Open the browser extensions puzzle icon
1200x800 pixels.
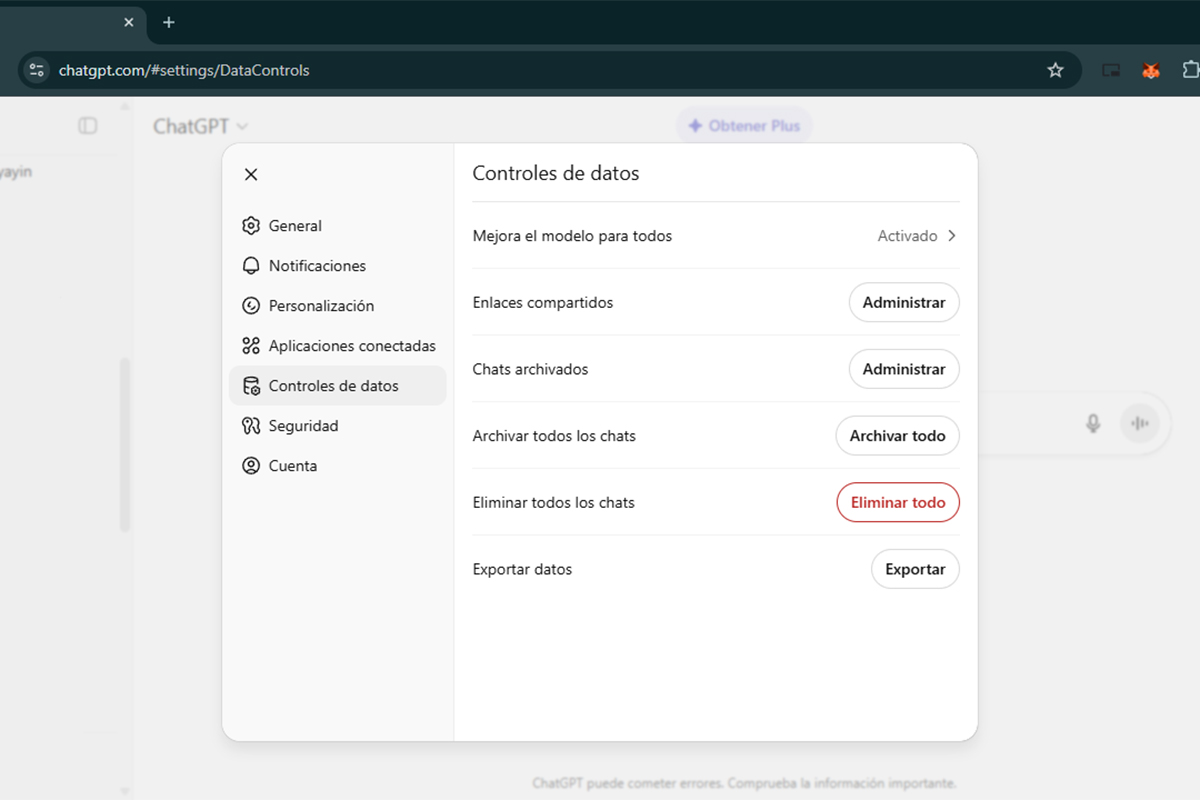coord(1190,70)
